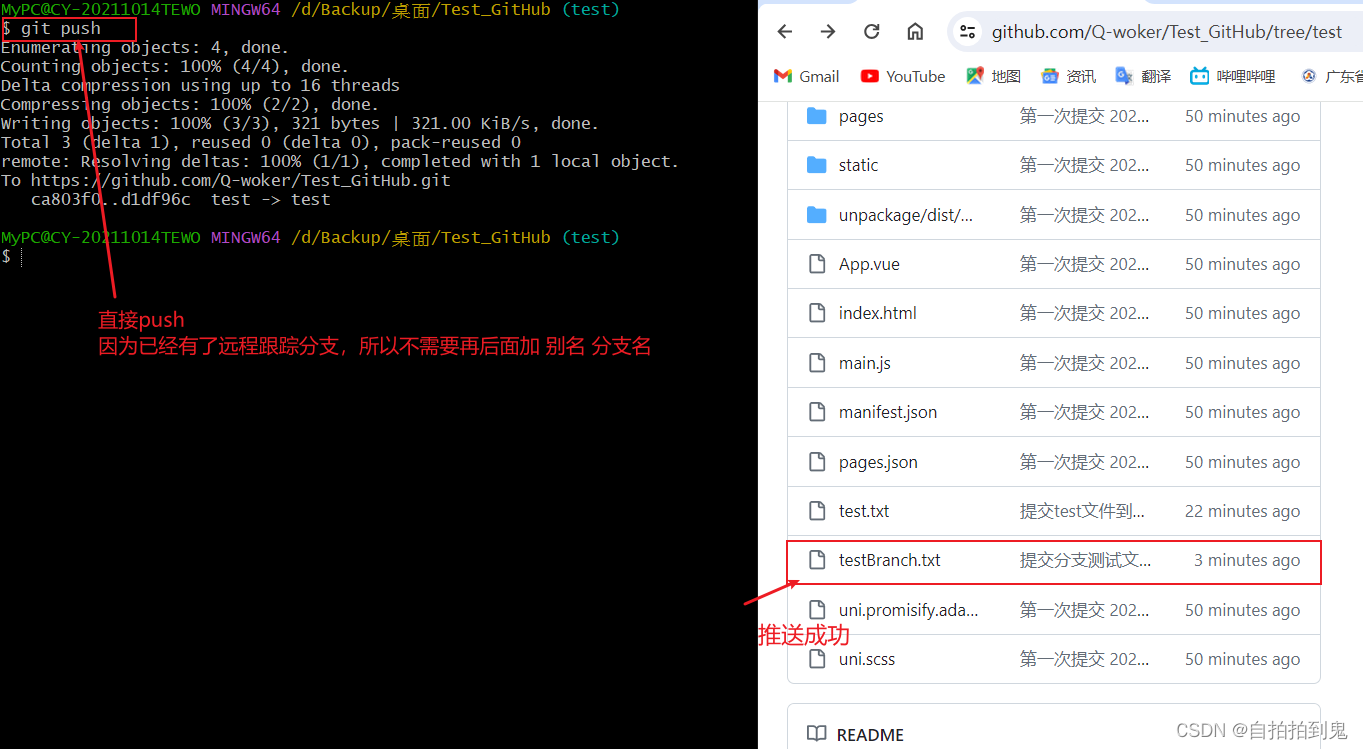
Task: Click the github.com address bar URL
Action: [1167, 32]
